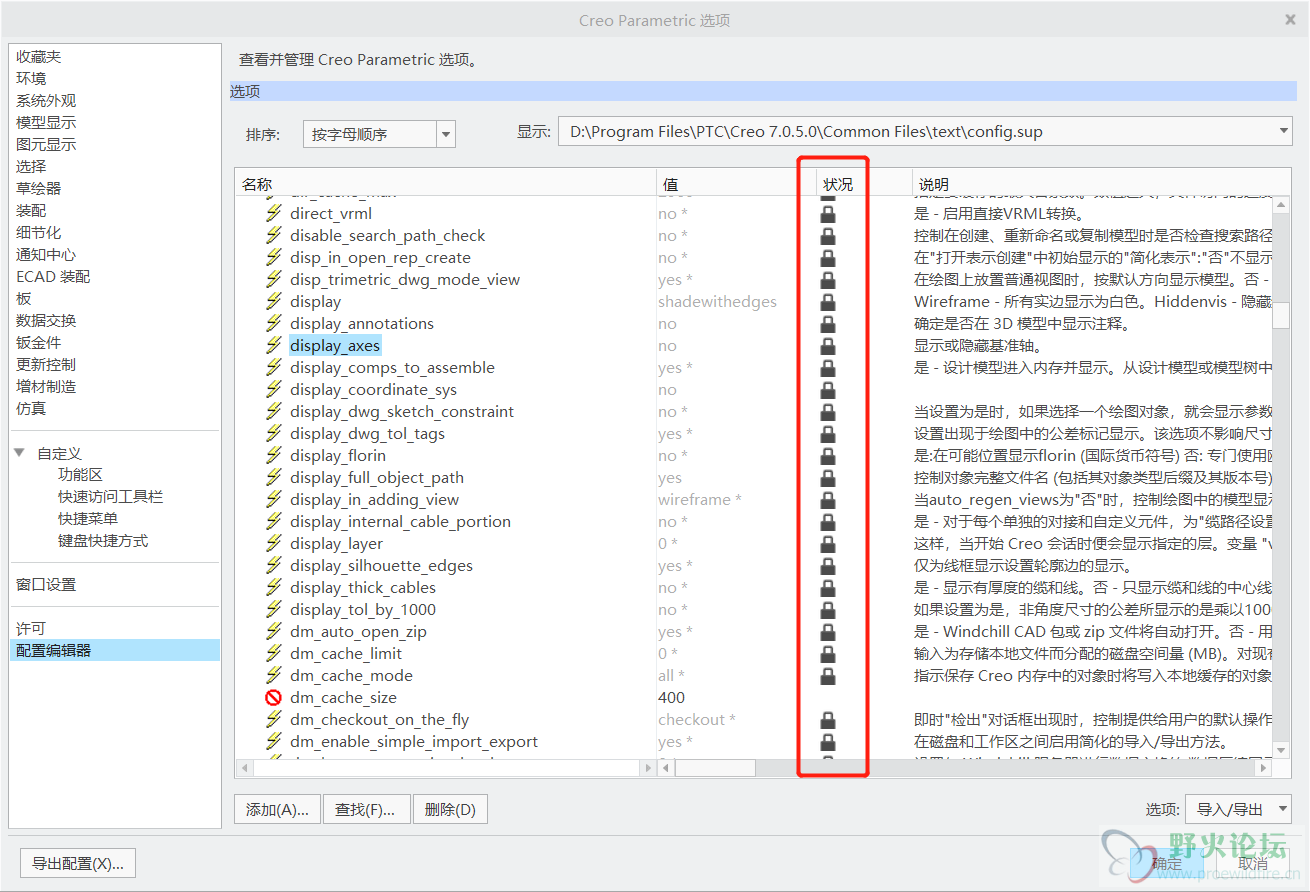Click the wireframe * value of display_in_adding_view
The image size is (1310, 892).
click(700, 499)
